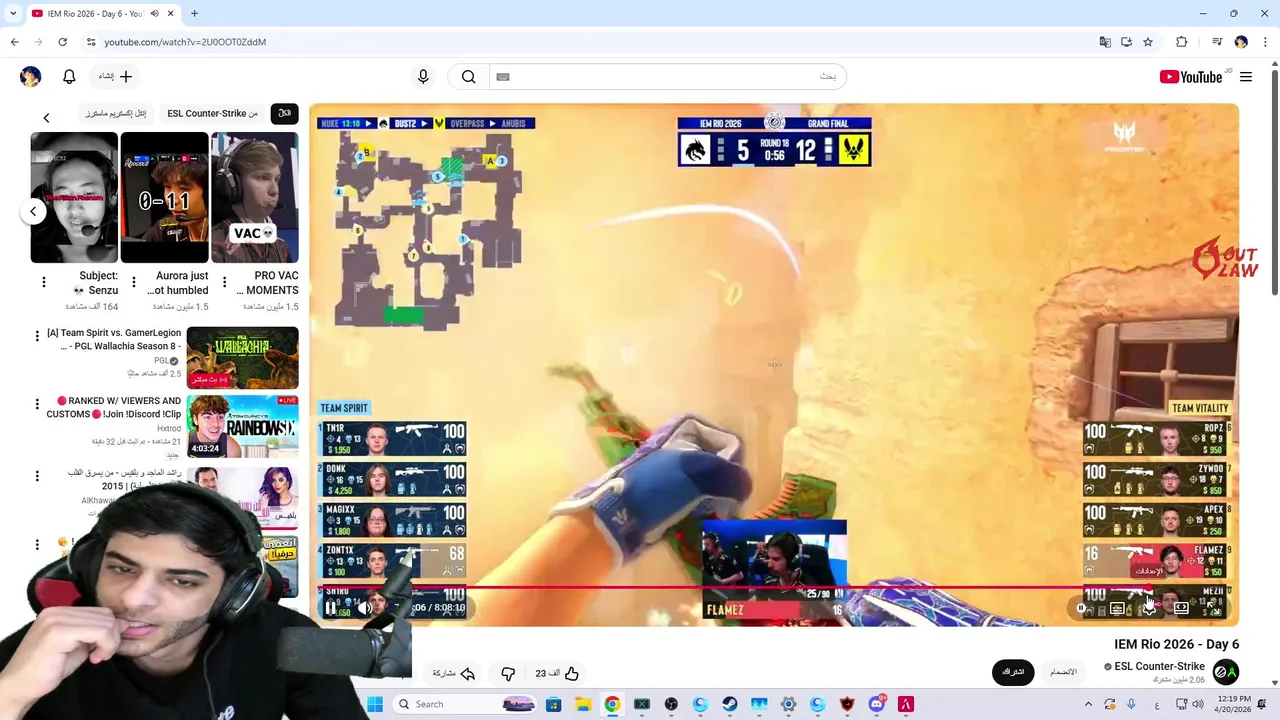Subscribe with the black اشتراك button
Viewport: 1280px width, 720px height.
[1013, 672]
